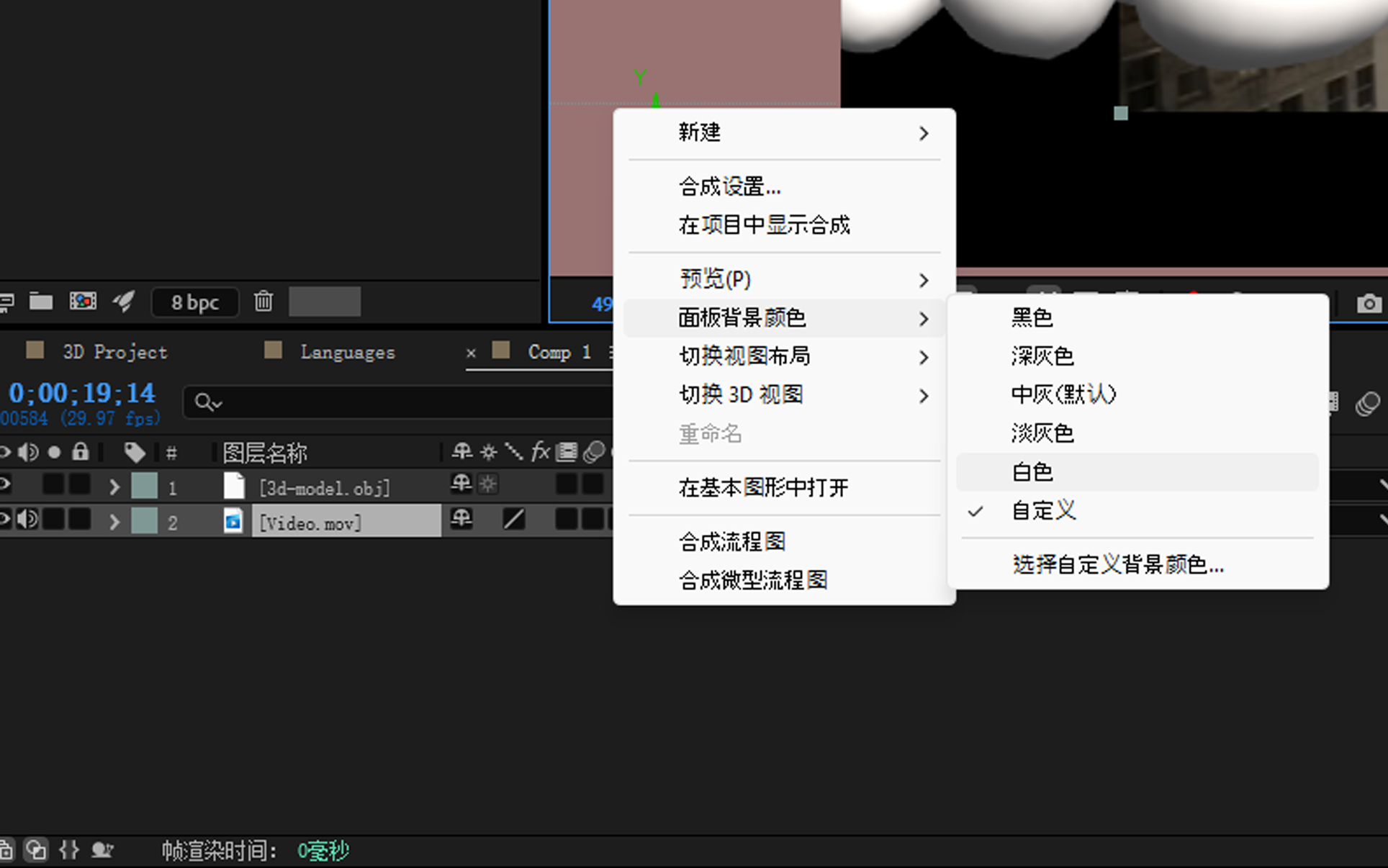
Task: Toggle transfer modes pane icon at bottom
Action: click(x=35, y=850)
